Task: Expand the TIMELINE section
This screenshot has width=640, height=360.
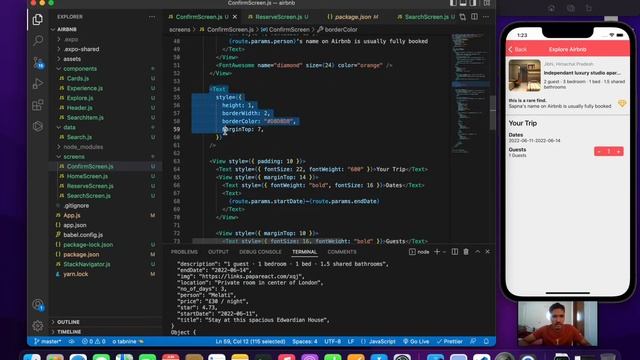Action: point(69,332)
